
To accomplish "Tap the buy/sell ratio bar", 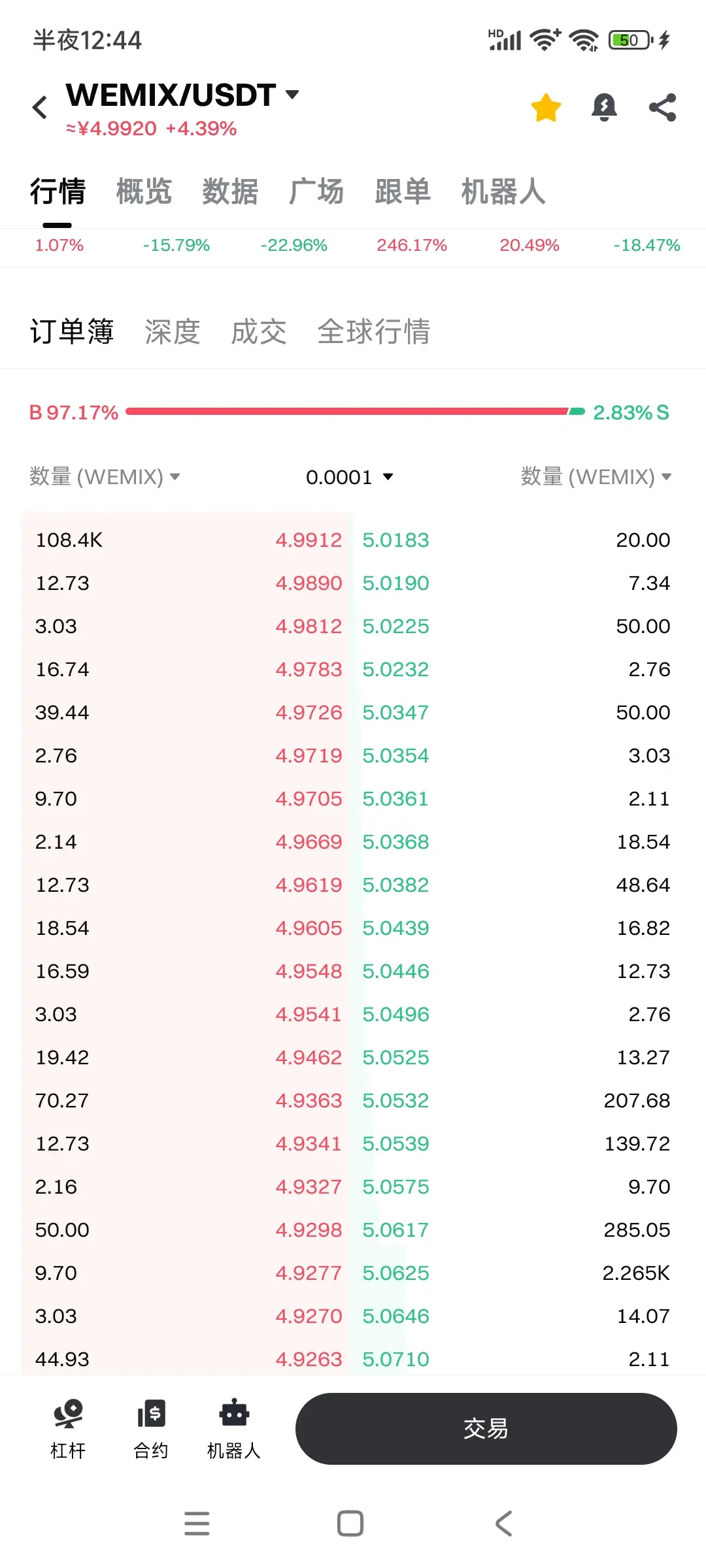I will click(355, 412).
